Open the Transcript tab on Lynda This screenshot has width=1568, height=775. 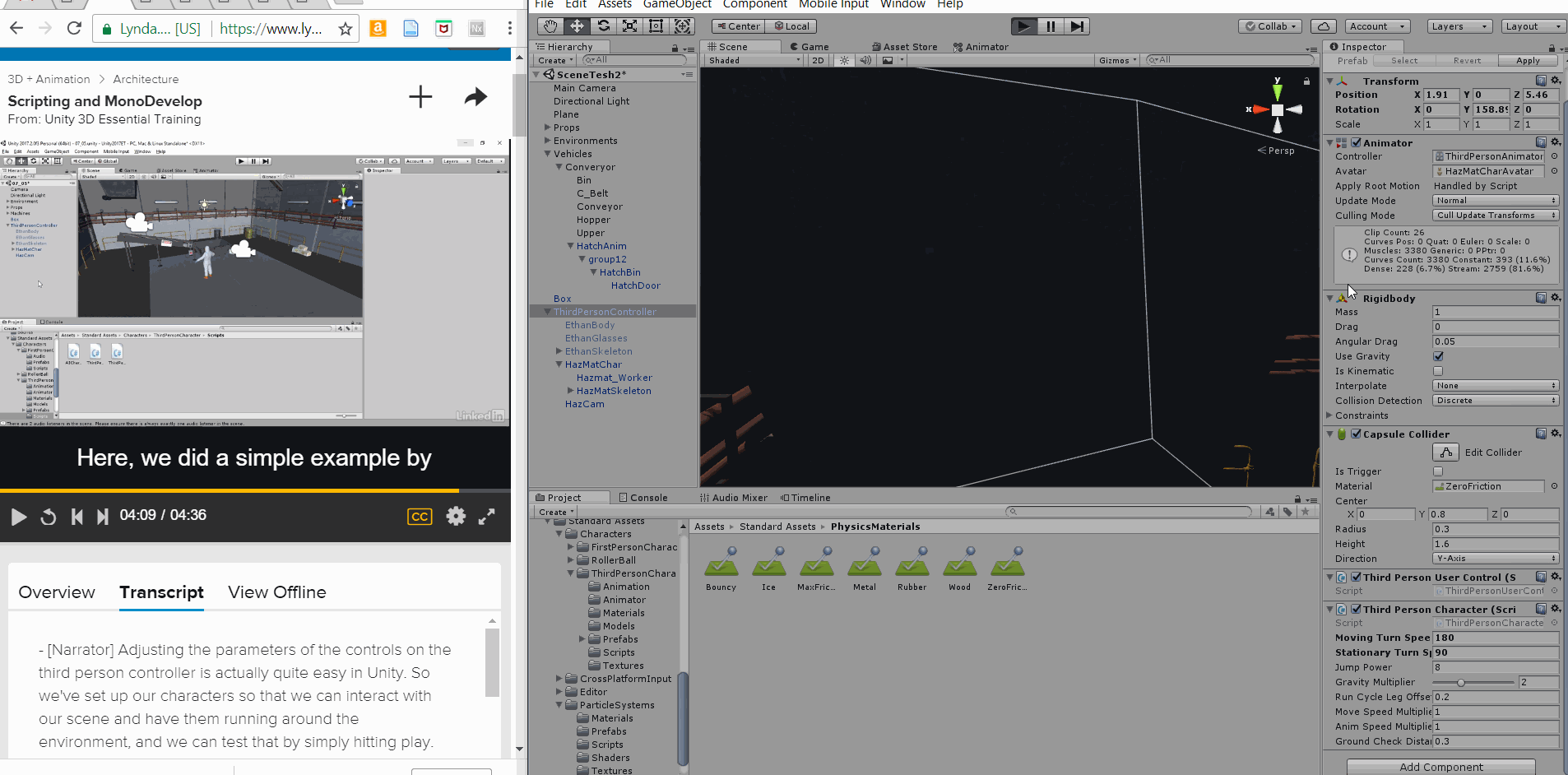(x=161, y=592)
